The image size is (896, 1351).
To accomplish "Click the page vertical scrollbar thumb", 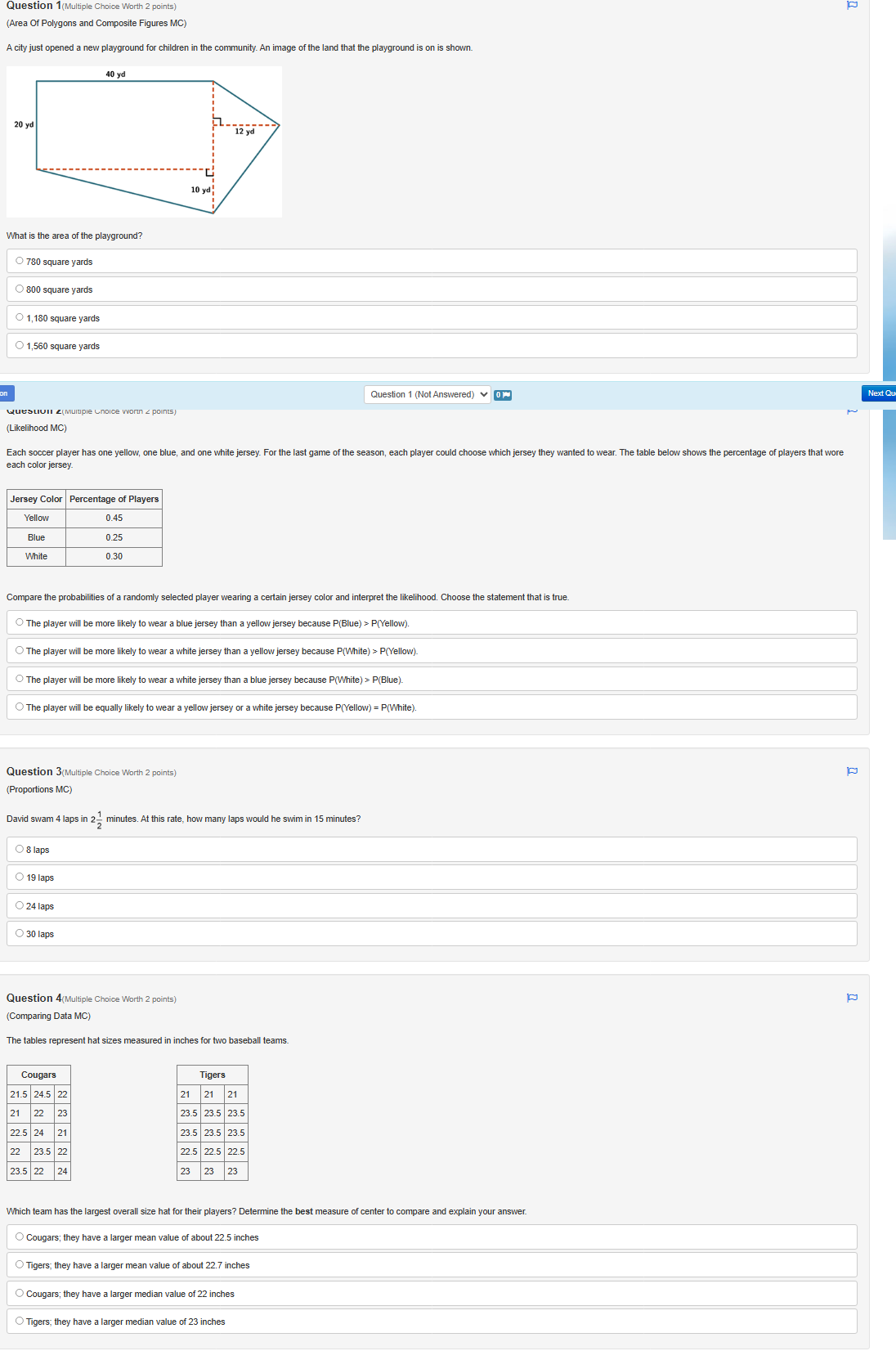I will pyautogui.click(x=889, y=376).
